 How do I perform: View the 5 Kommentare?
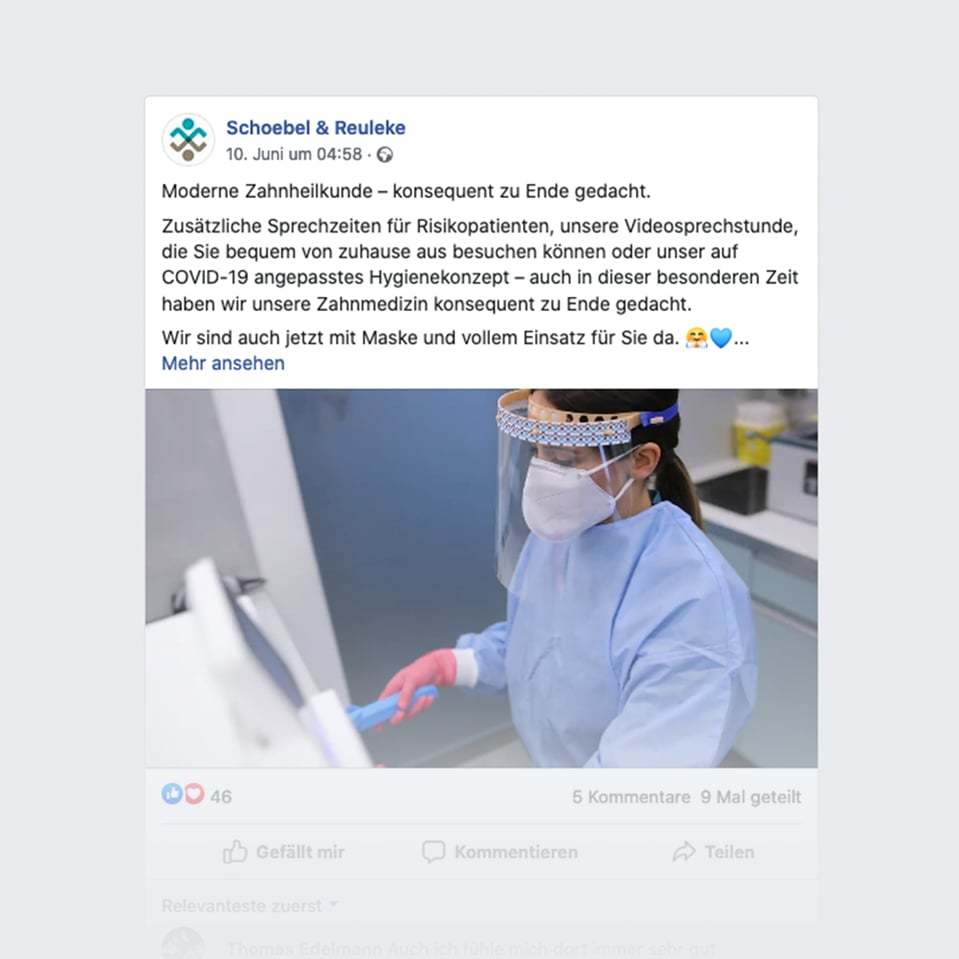pyautogui.click(x=631, y=797)
